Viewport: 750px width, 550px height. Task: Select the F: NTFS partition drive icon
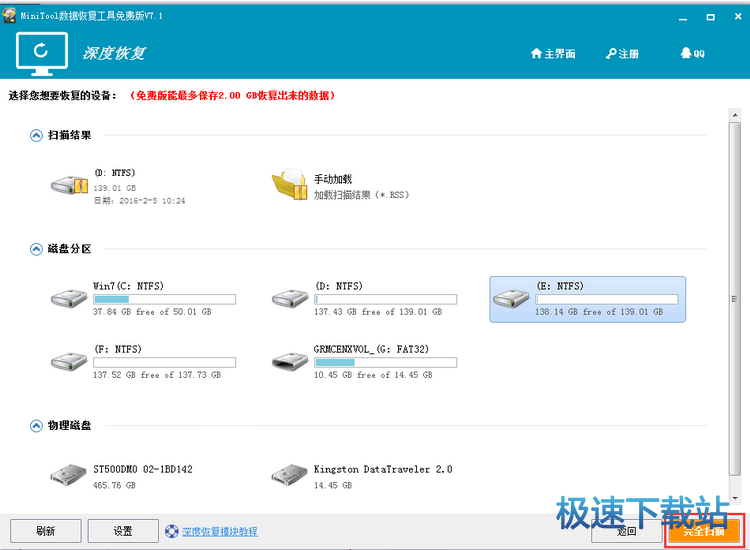click(x=69, y=362)
